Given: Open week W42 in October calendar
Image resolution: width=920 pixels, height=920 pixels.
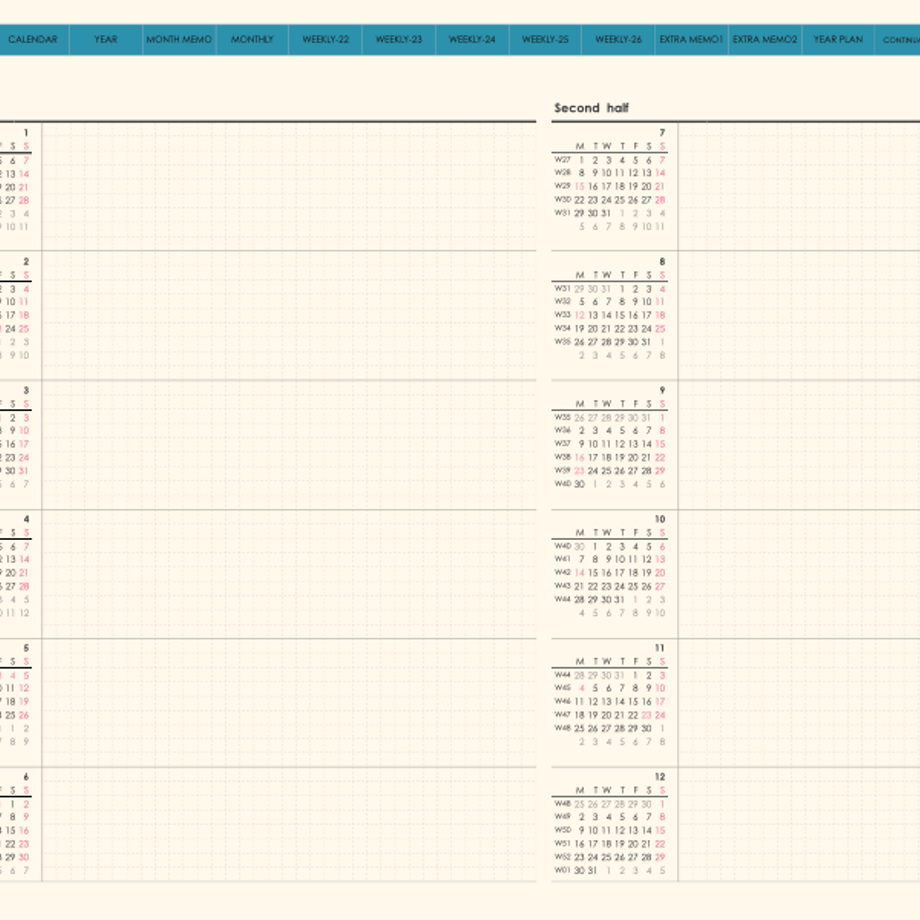Looking at the screenshot, I should [x=562, y=573].
